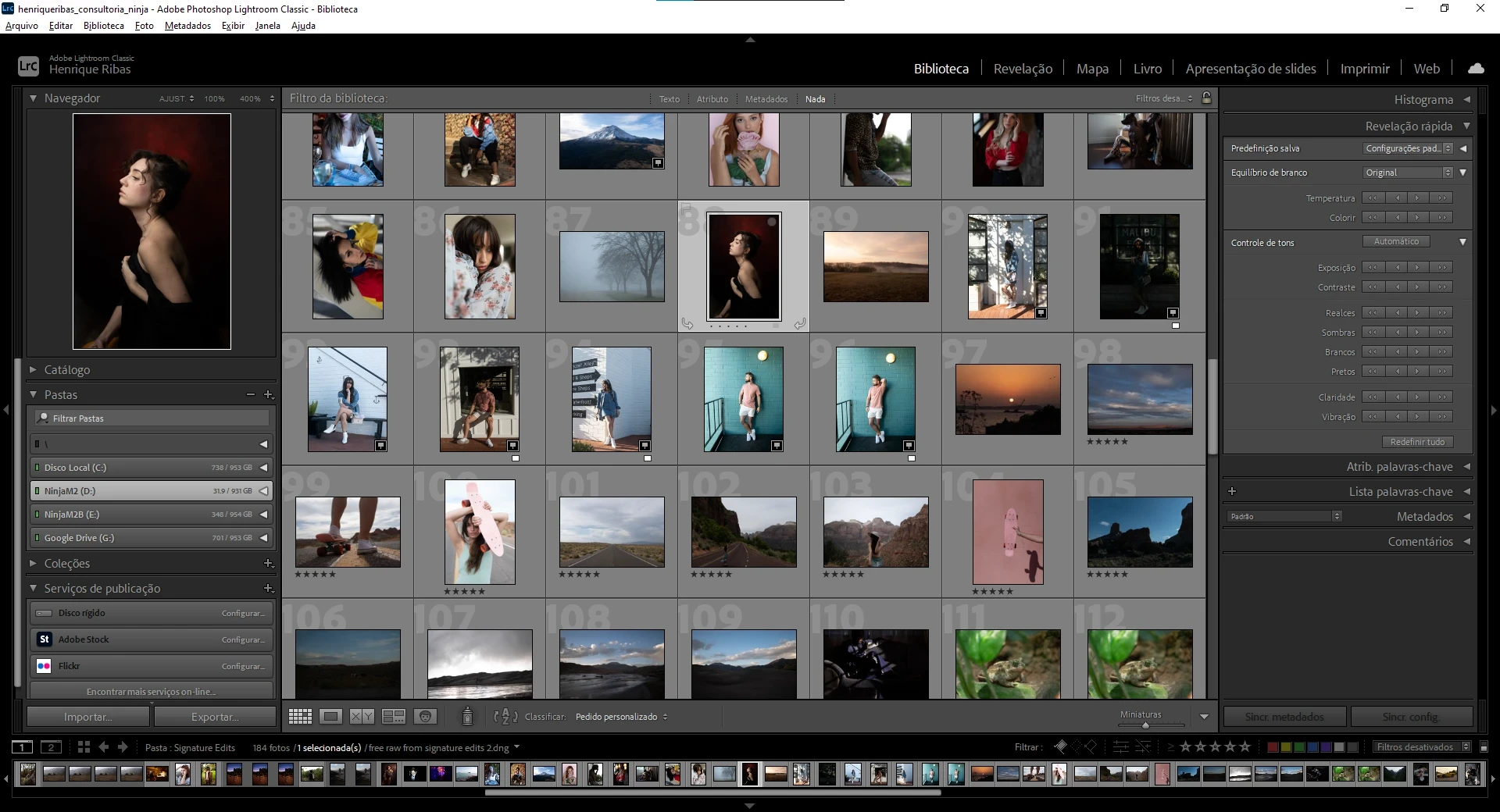This screenshot has width=1500, height=812.
Task: Open main window display button 1
Action: [23, 747]
